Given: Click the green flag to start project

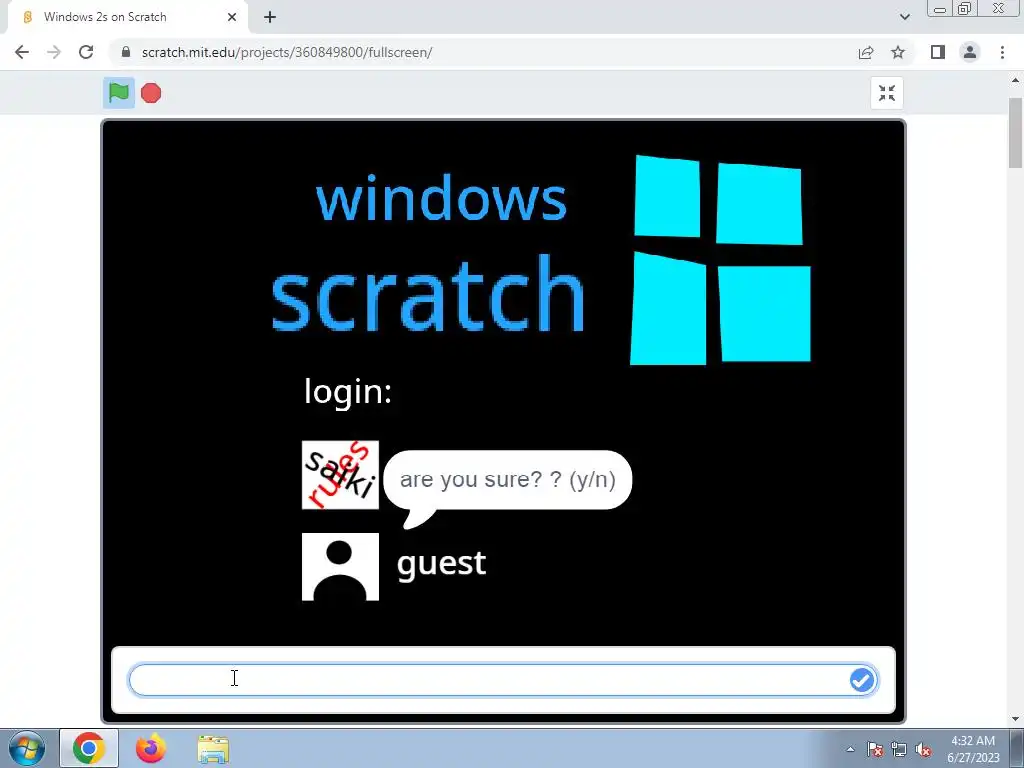Looking at the screenshot, I should pos(119,93).
